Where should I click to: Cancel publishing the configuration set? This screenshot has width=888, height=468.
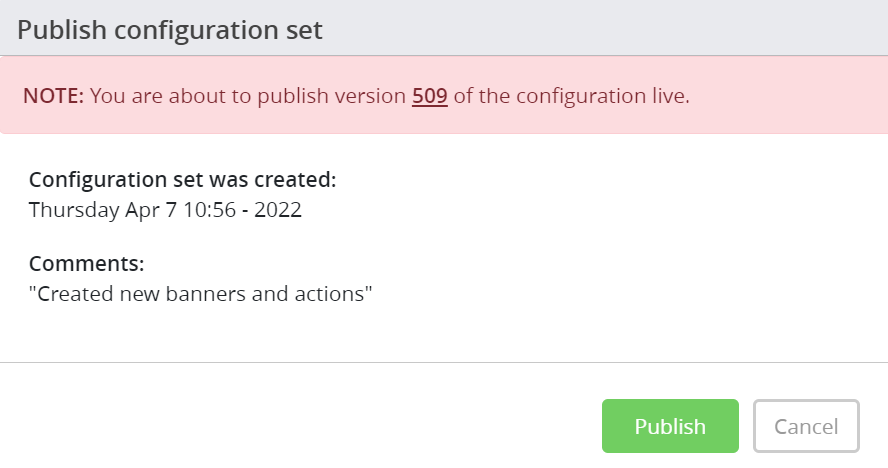coord(806,426)
